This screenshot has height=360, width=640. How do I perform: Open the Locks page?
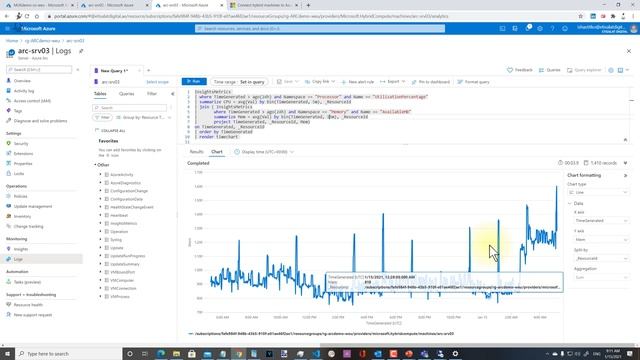pos(19,174)
